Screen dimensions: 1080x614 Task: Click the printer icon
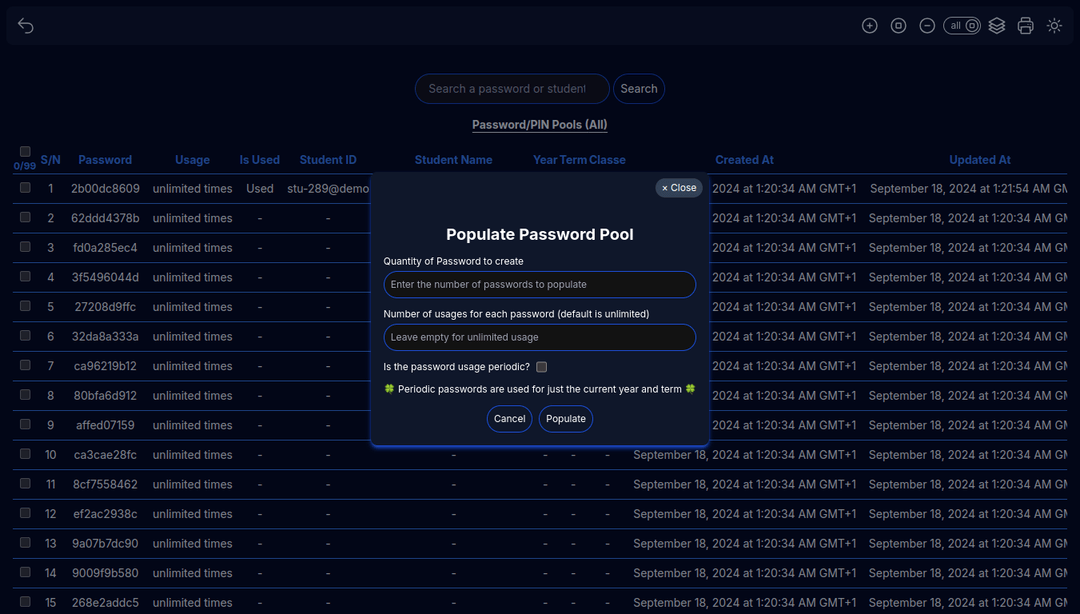(1025, 26)
